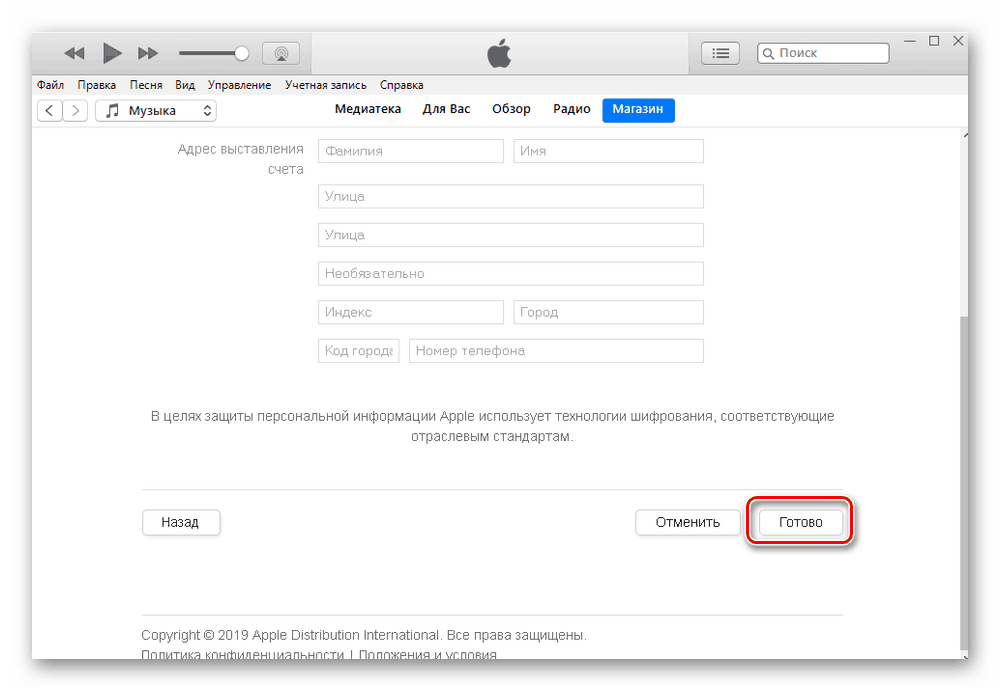Start playback with the Play button
Screen dimensions: 1000x691
point(112,53)
